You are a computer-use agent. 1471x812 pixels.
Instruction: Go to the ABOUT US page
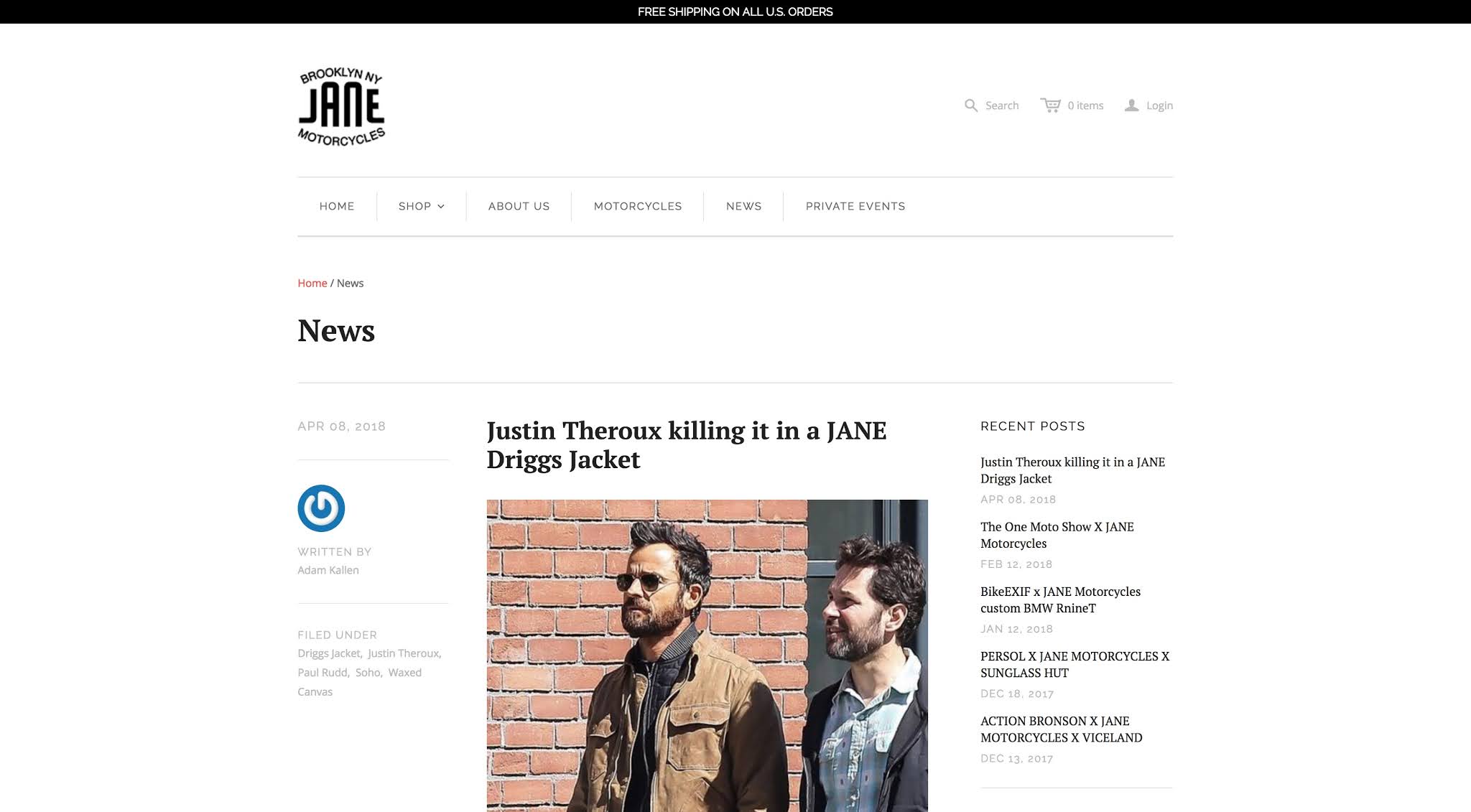(x=519, y=206)
